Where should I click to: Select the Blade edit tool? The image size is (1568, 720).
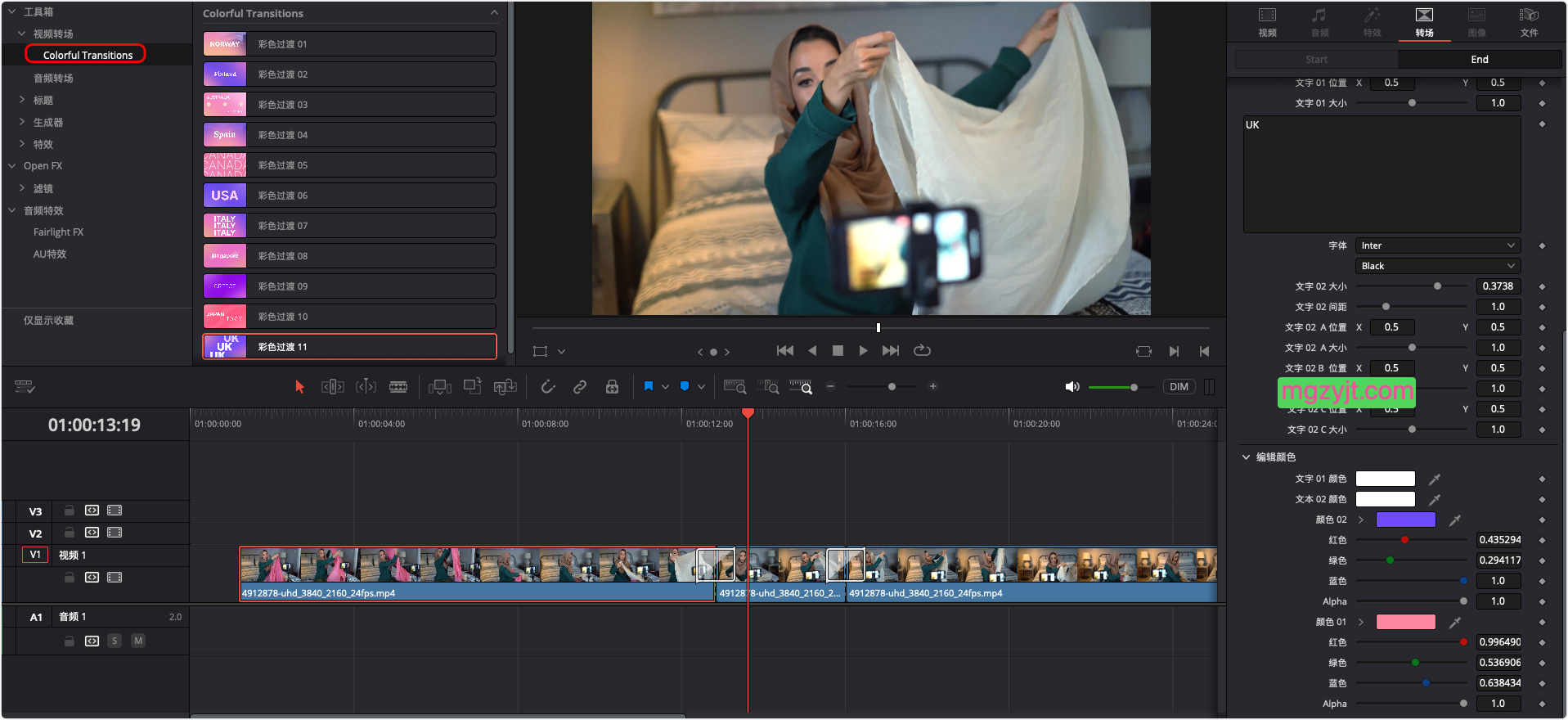[x=398, y=387]
